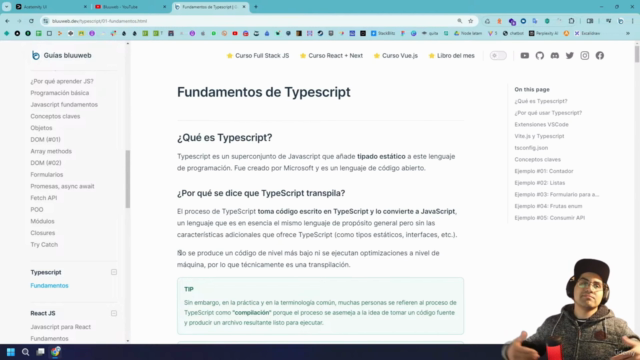Open Curso Full Stack JS link
The image size is (640, 360).
click(x=258, y=56)
